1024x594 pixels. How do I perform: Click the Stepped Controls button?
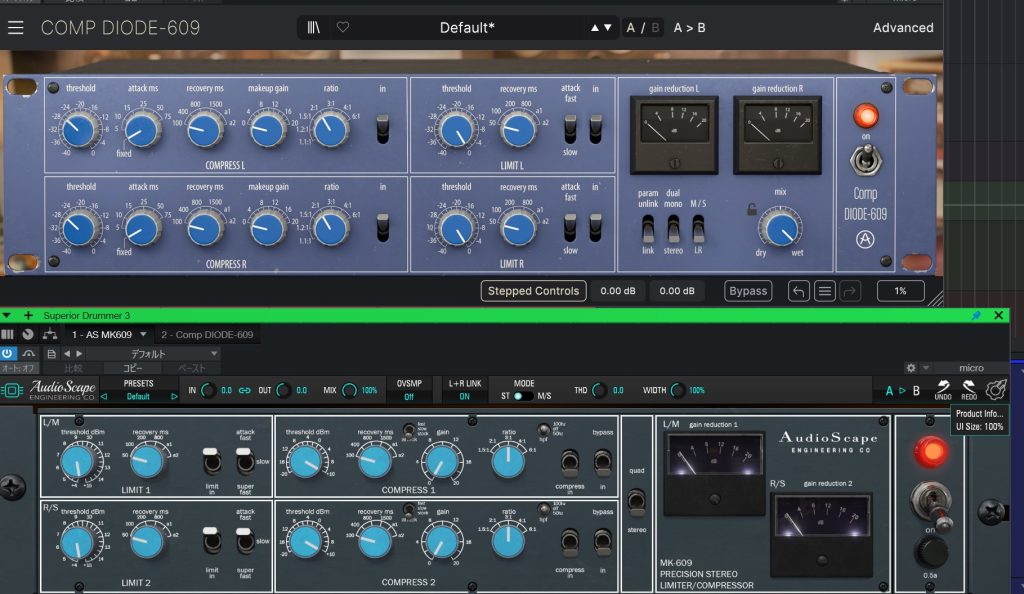click(533, 291)
